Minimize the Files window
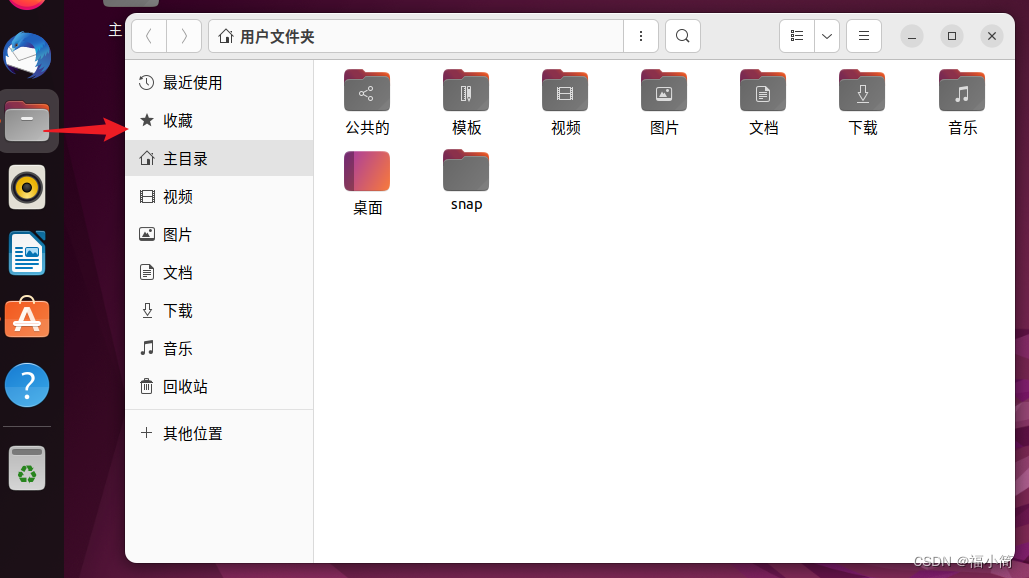This screenshot has width=1029, height=578. 912,36
